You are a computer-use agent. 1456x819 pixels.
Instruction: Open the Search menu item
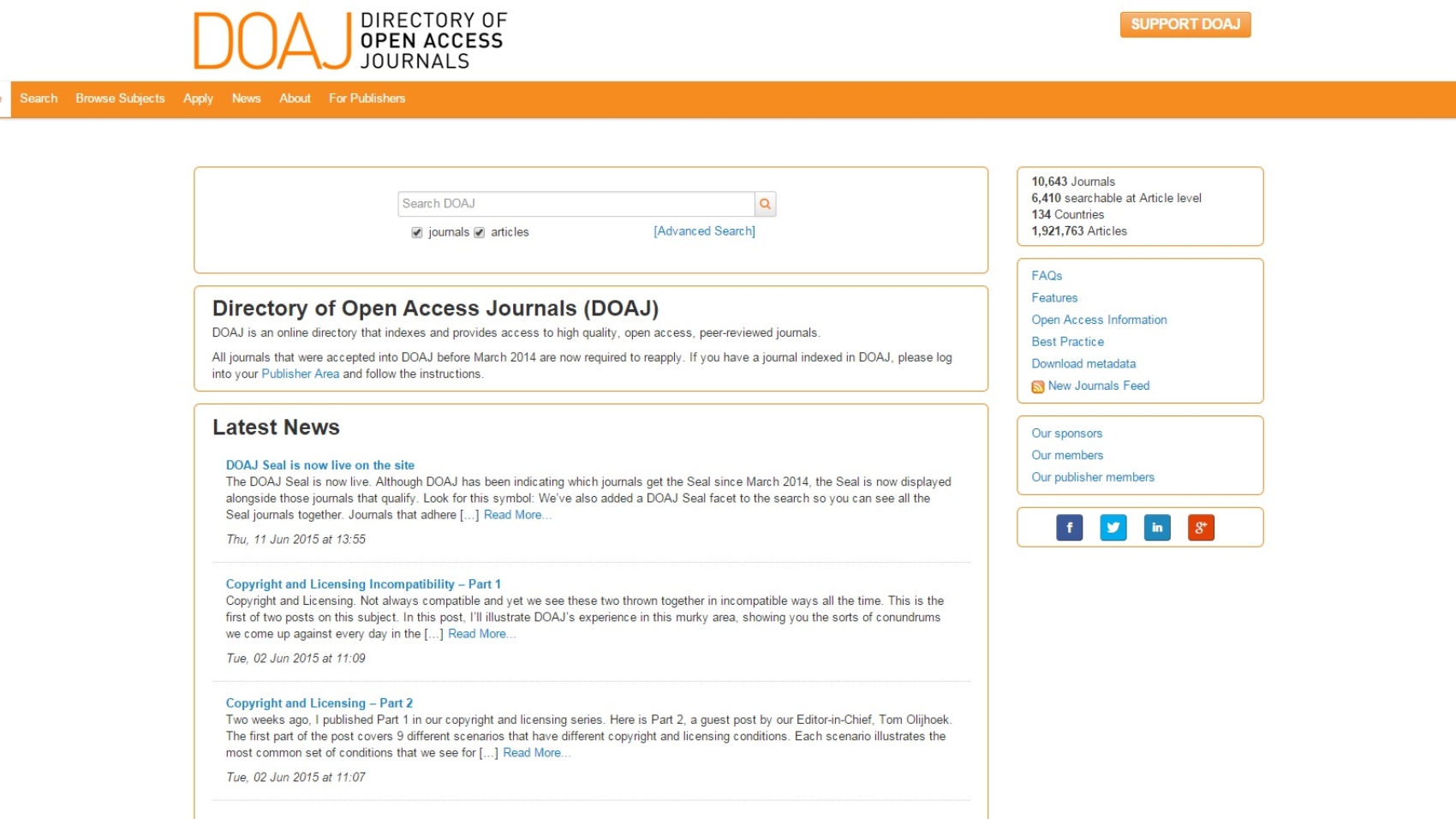(x=39, y=99)
